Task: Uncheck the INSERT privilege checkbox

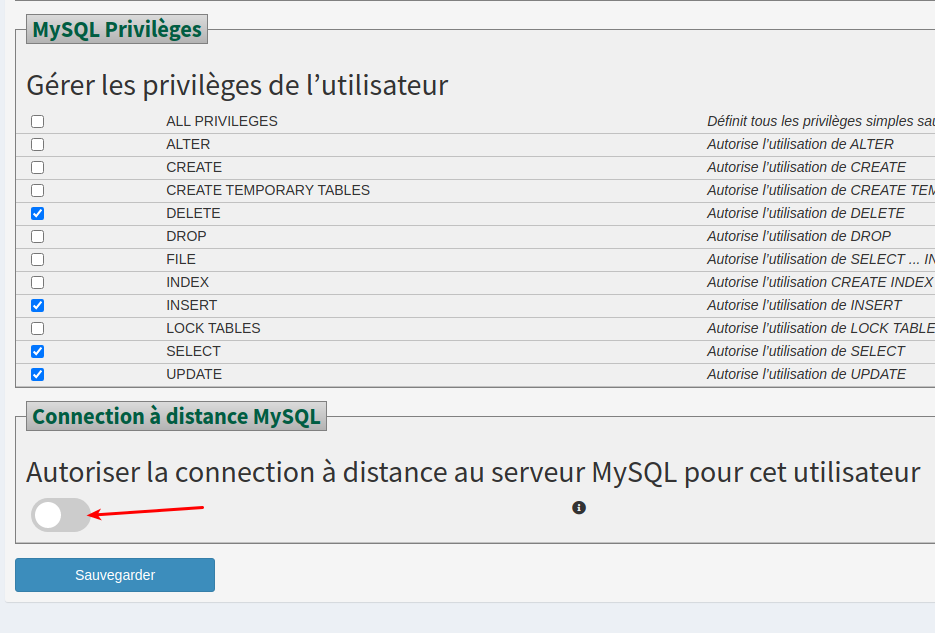Action: [38, 306]
